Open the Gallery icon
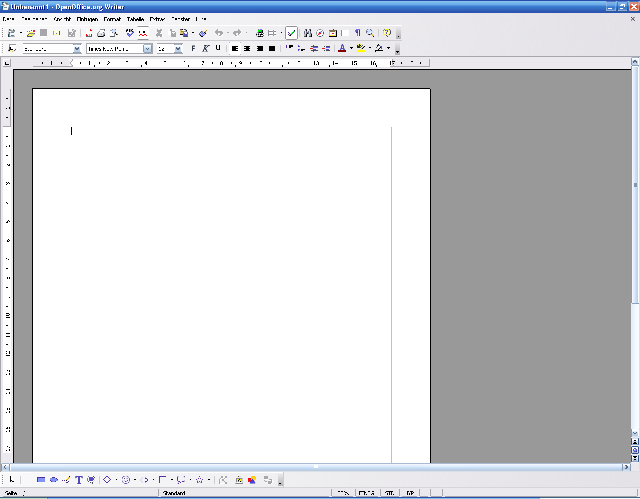This screenshot has width=640, height=499. [333, 33]
